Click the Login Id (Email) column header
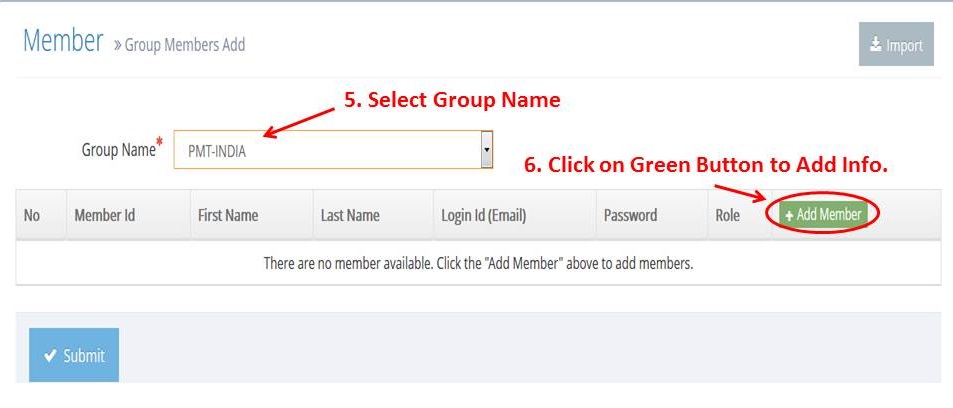The width and height of the screenshot is (953, 408). coord(484,215)
